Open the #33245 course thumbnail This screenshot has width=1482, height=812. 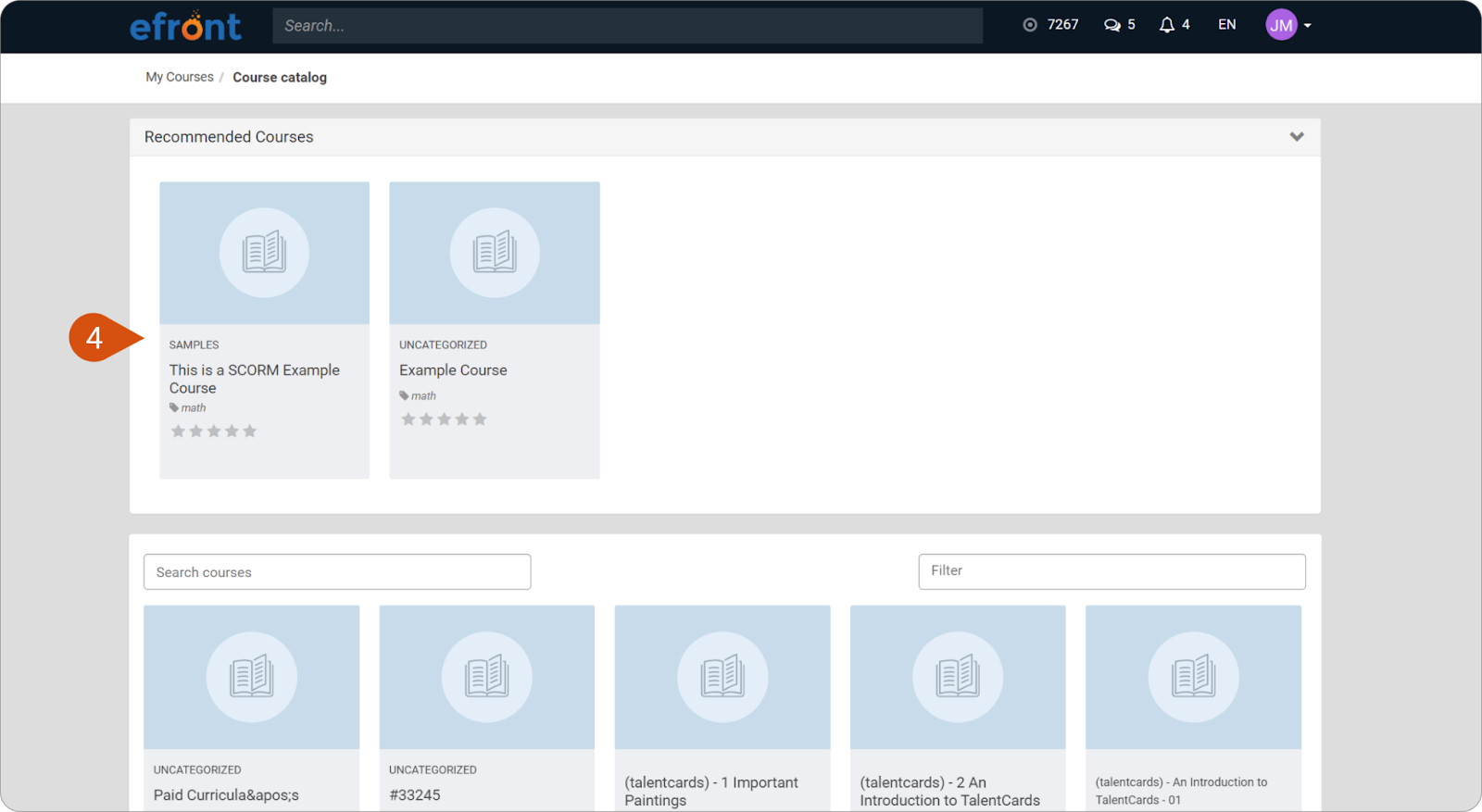click(x=487, y=677)
